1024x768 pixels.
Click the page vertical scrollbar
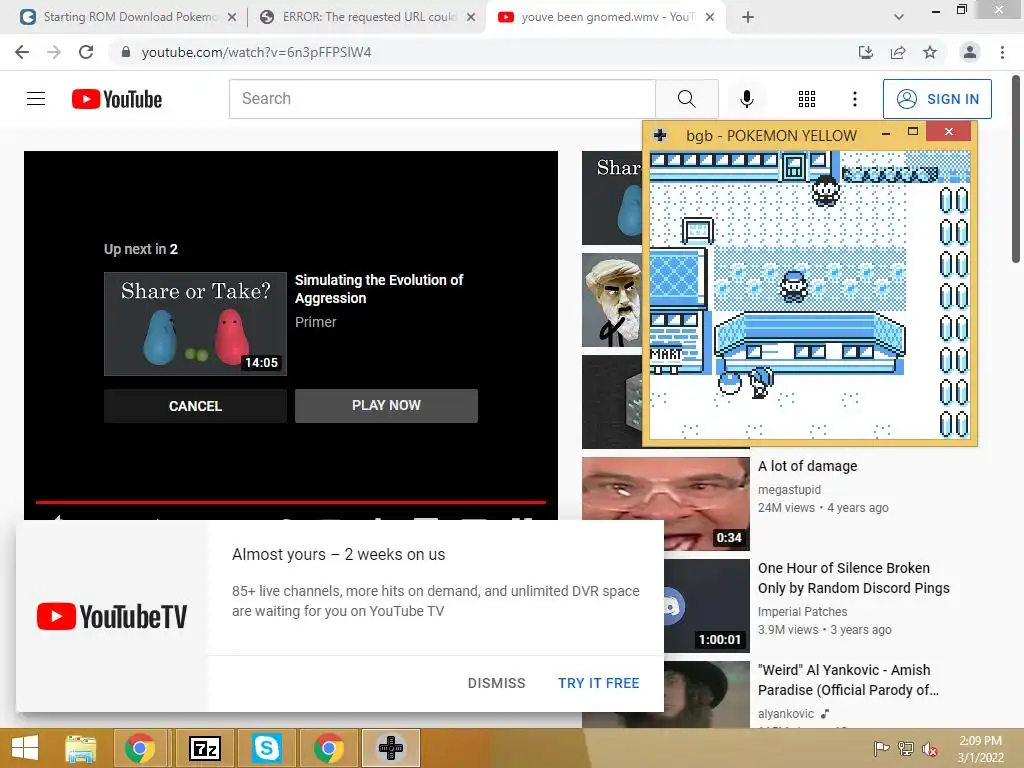1016,170
